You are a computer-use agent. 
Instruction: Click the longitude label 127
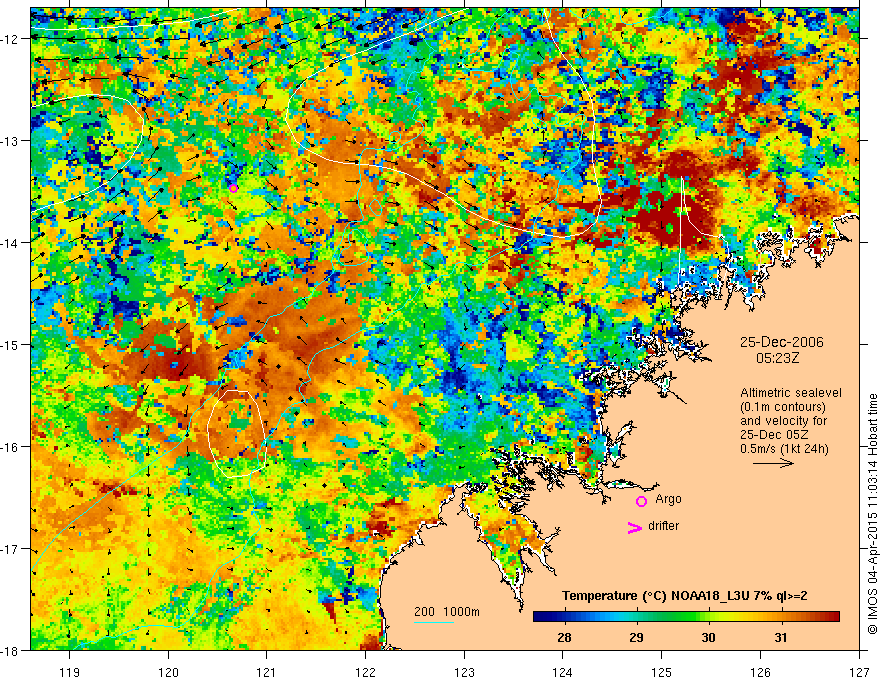coord(859,672)
